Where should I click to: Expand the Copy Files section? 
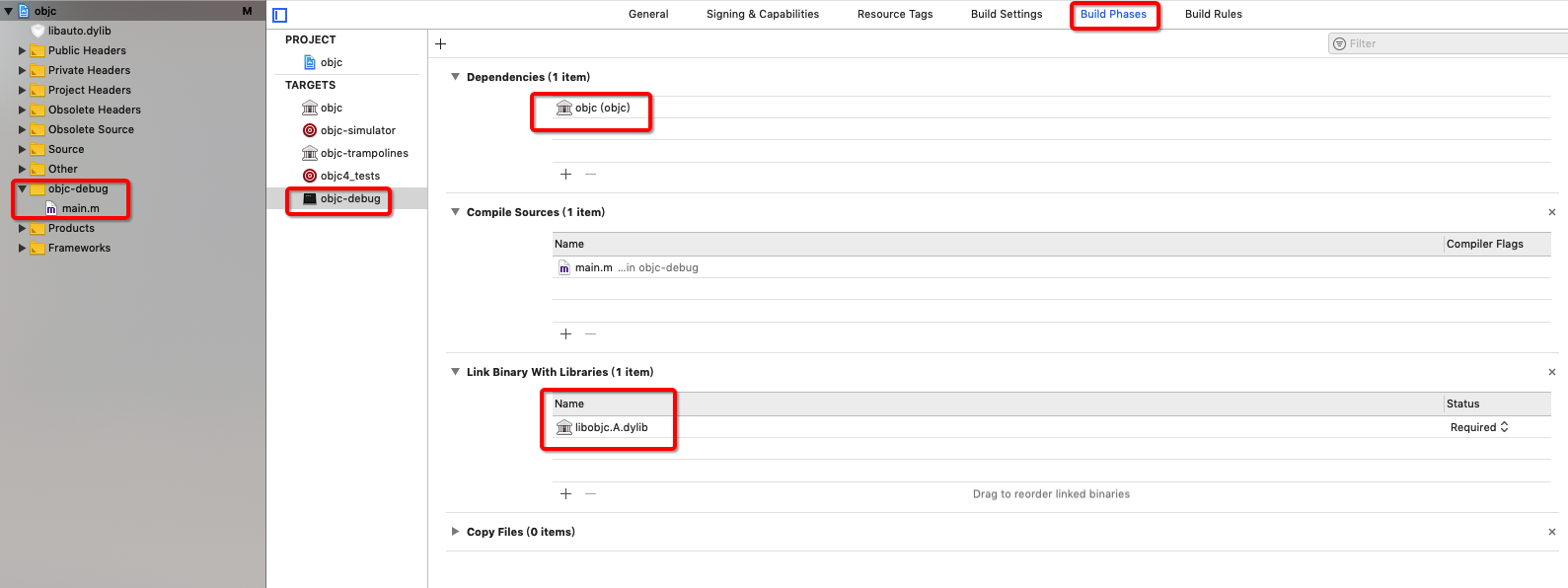pos(455,532)
